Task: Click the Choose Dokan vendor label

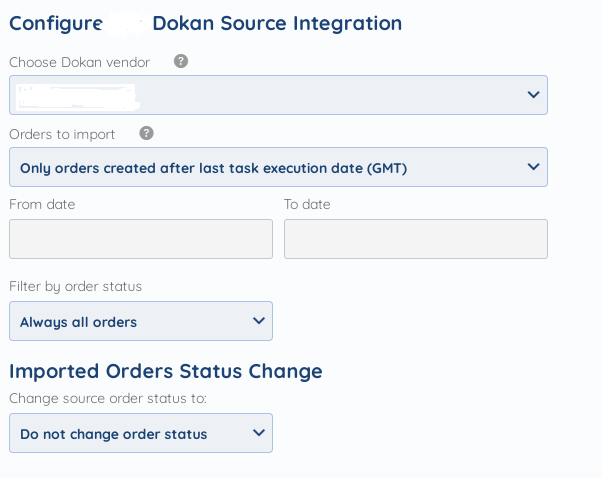Action: click(79, 62)
